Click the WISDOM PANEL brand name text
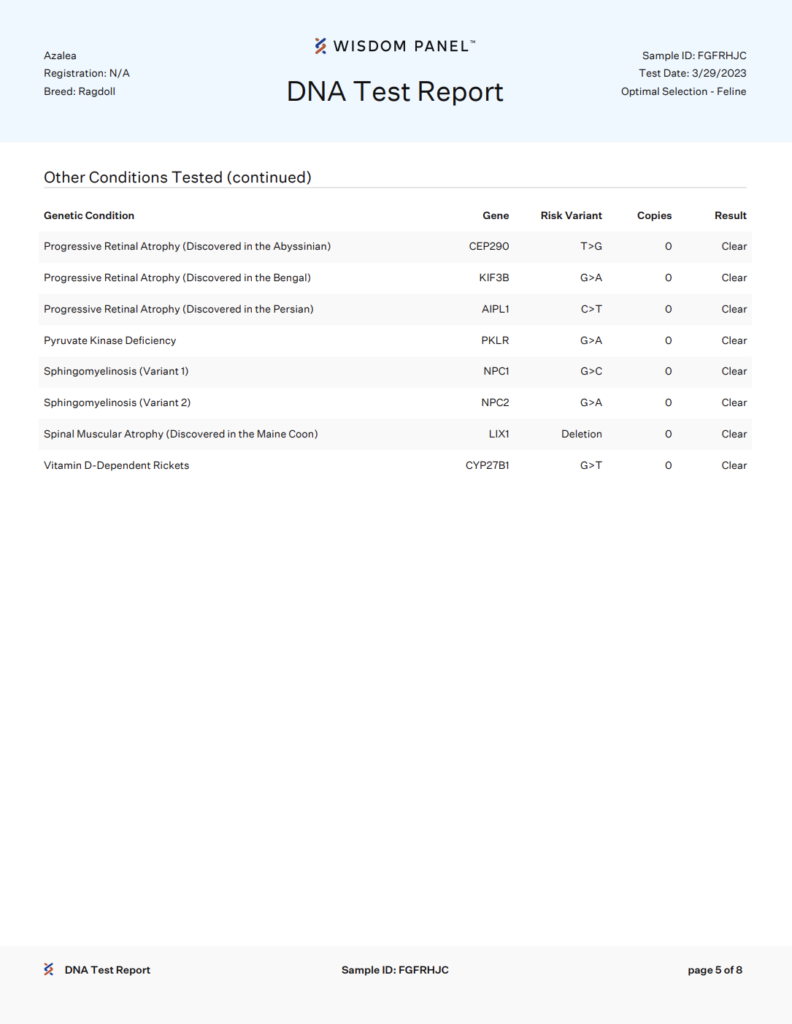The width and height of the screenshot is (792, 1024). pos(404,46)
